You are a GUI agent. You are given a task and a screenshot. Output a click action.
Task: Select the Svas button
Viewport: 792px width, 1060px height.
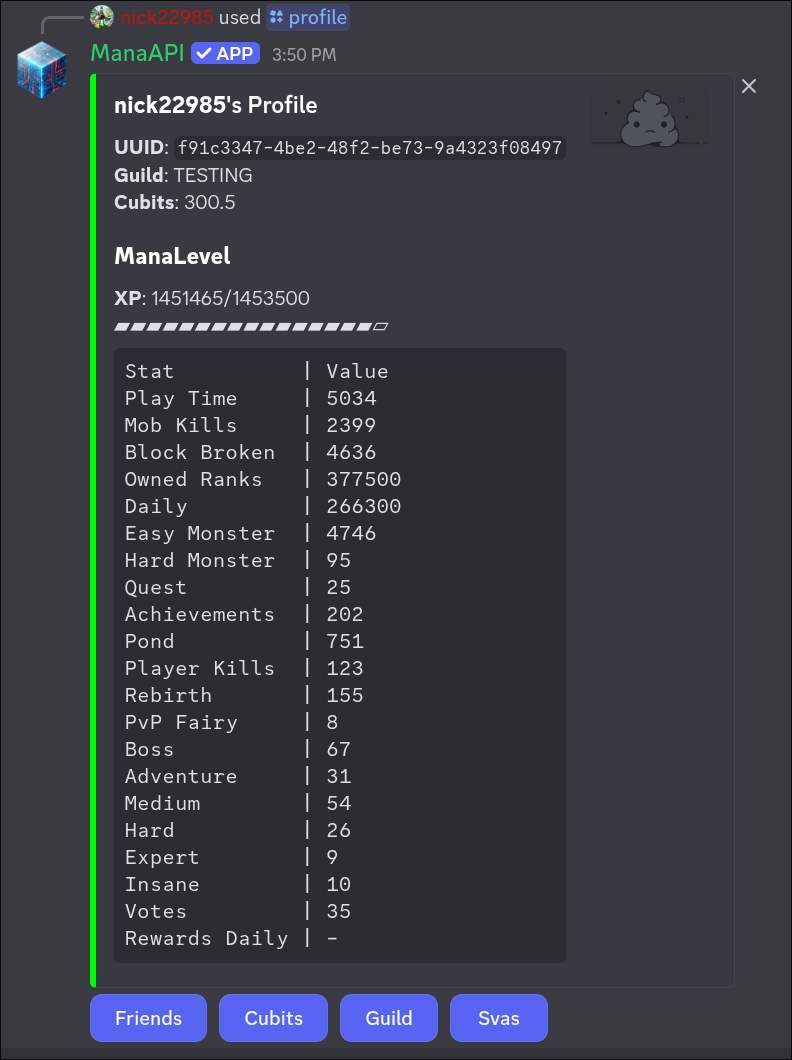click(x=498, y=1018)
